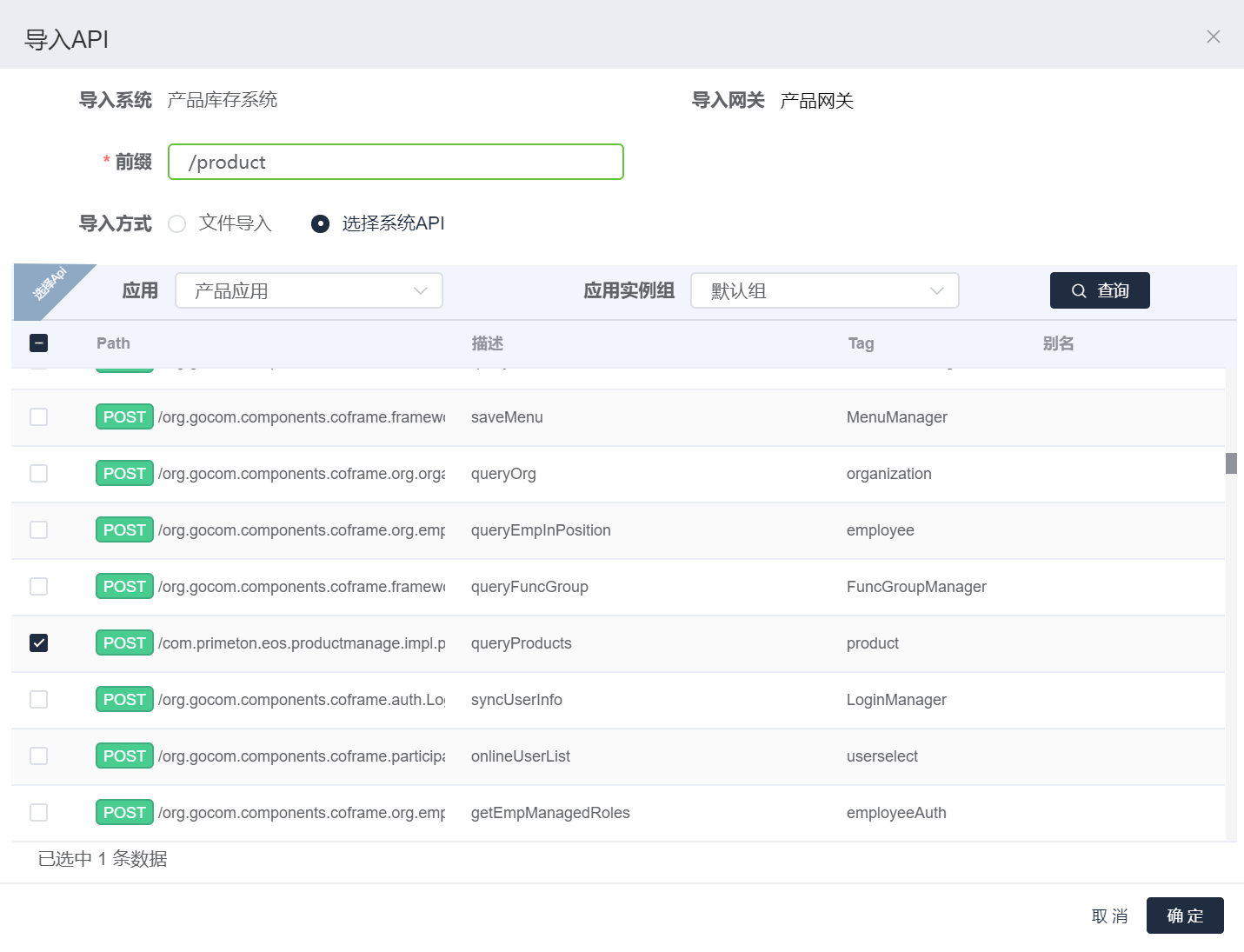Click the table's vertical scrollbar thumb
This screenshot has width=1244, height=952.
(x=1231, y=463)
